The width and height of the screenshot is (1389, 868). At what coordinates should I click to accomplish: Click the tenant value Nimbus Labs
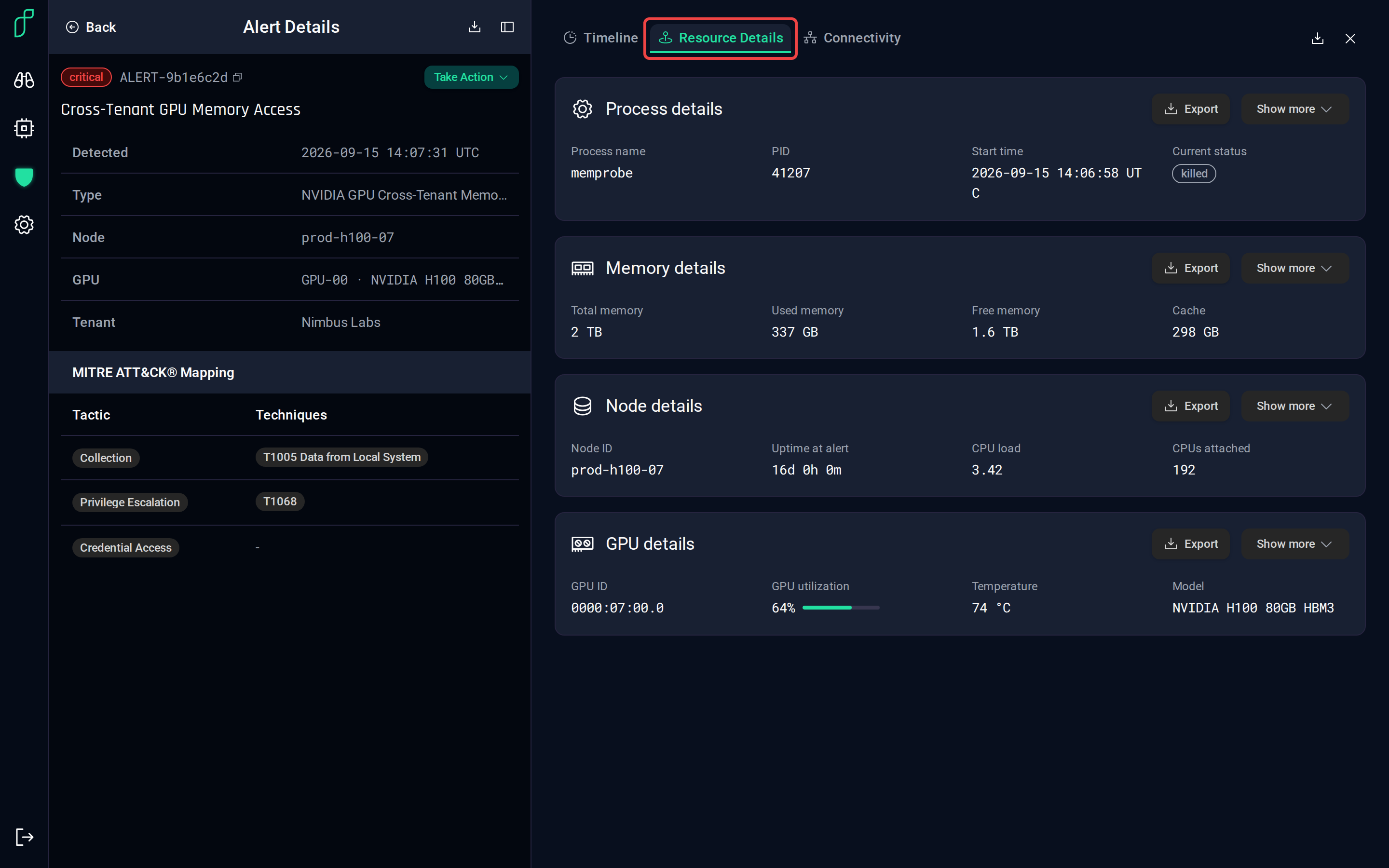pos(341,322)
